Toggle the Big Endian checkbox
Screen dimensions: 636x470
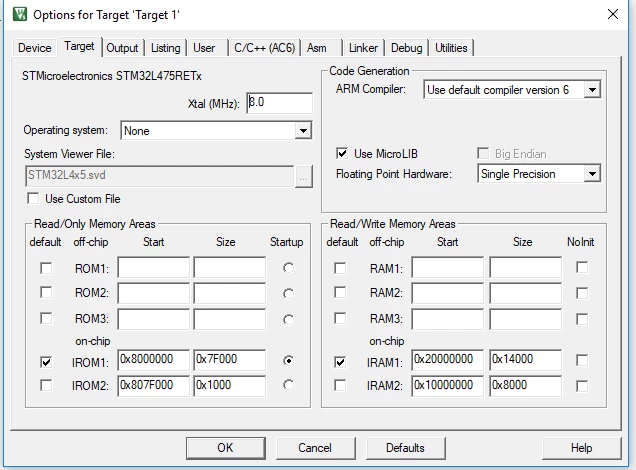483,154
